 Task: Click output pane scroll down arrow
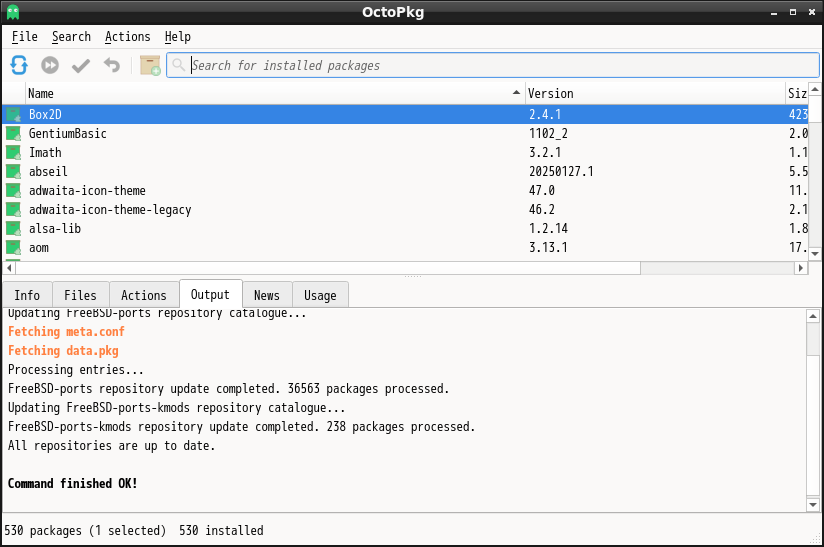(x=812, y=504)
